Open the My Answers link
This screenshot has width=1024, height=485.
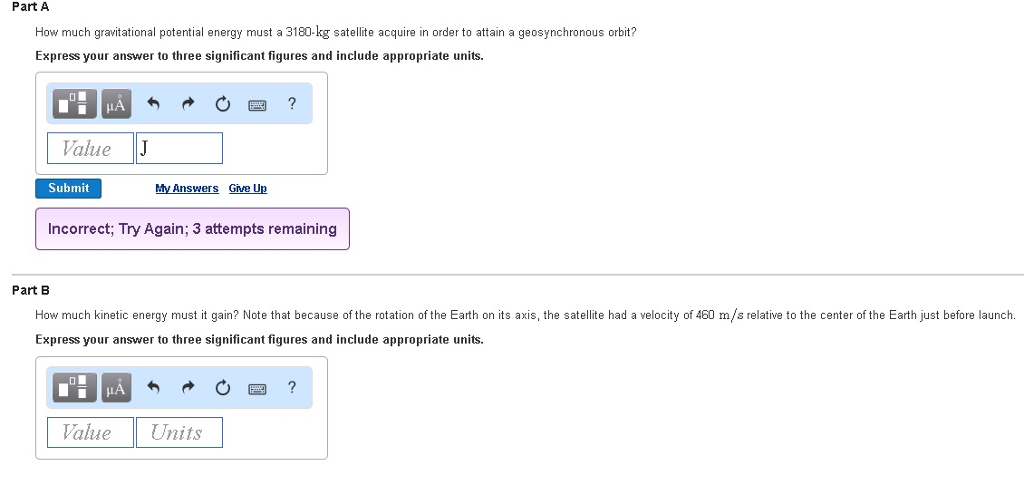click(x=187, y=188)
